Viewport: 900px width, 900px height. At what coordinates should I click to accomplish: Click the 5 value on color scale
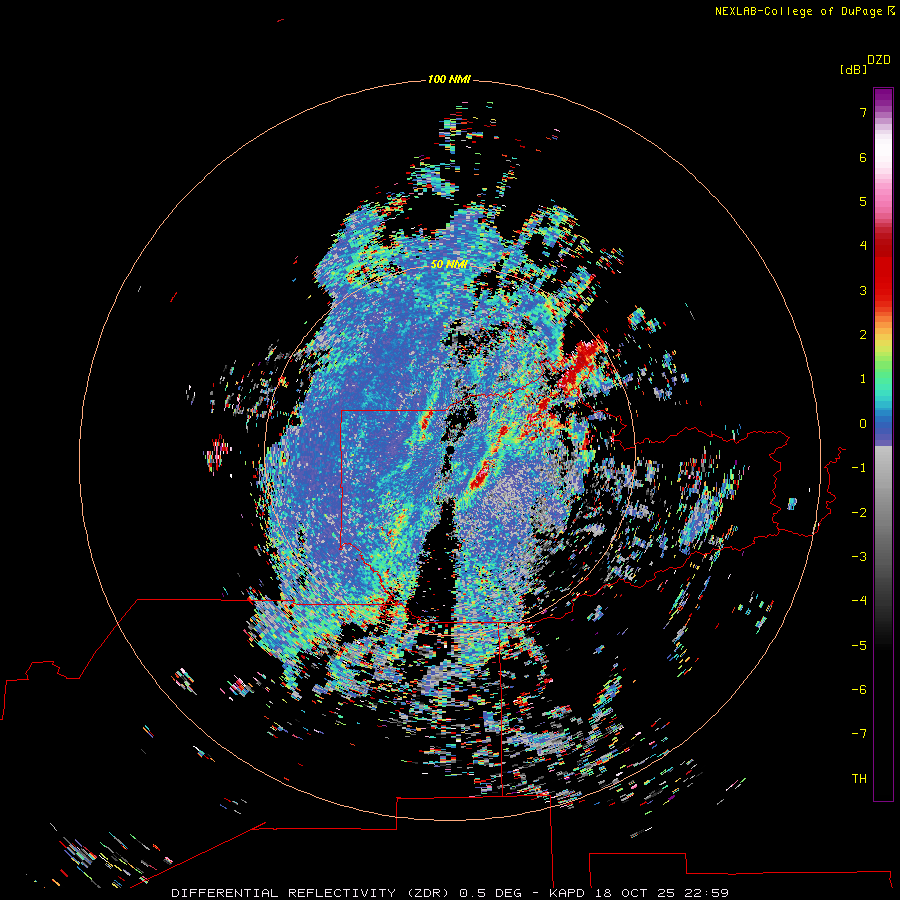863,201
